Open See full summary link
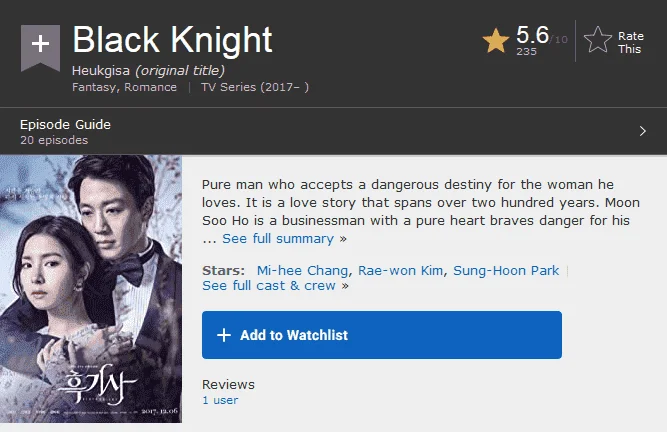The width and height of the screenshot is (667, 432). tap(278, 239)
